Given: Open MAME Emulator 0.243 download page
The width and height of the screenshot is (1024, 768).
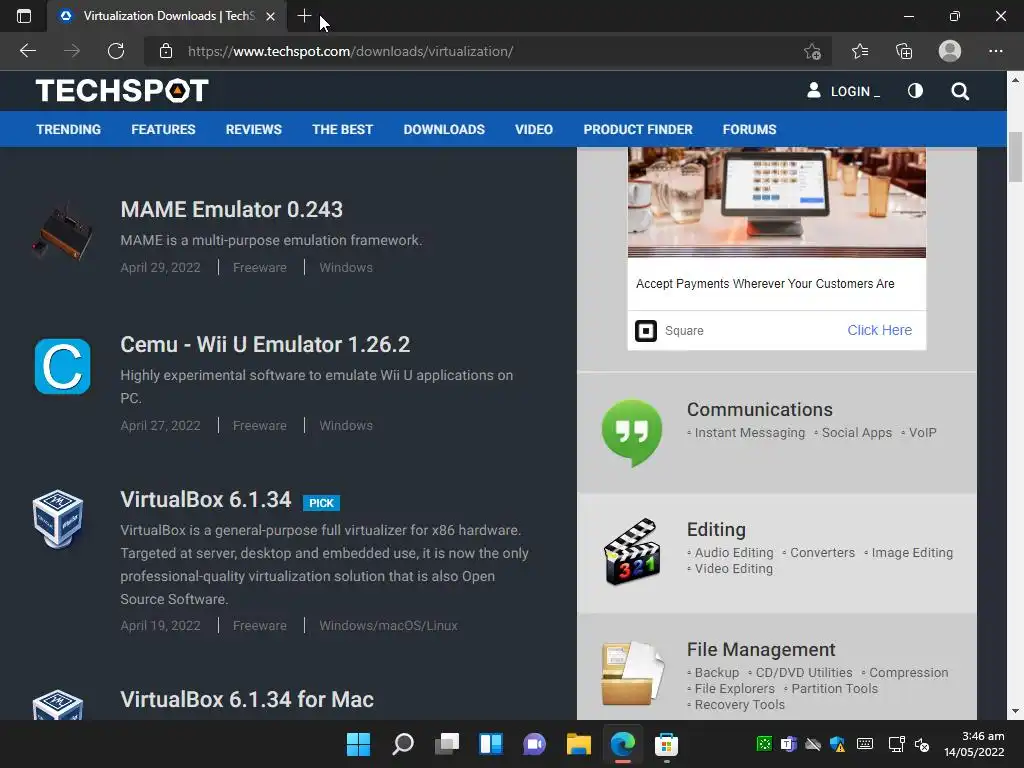Looking at the screenshot, I should (x=231, y=210).
